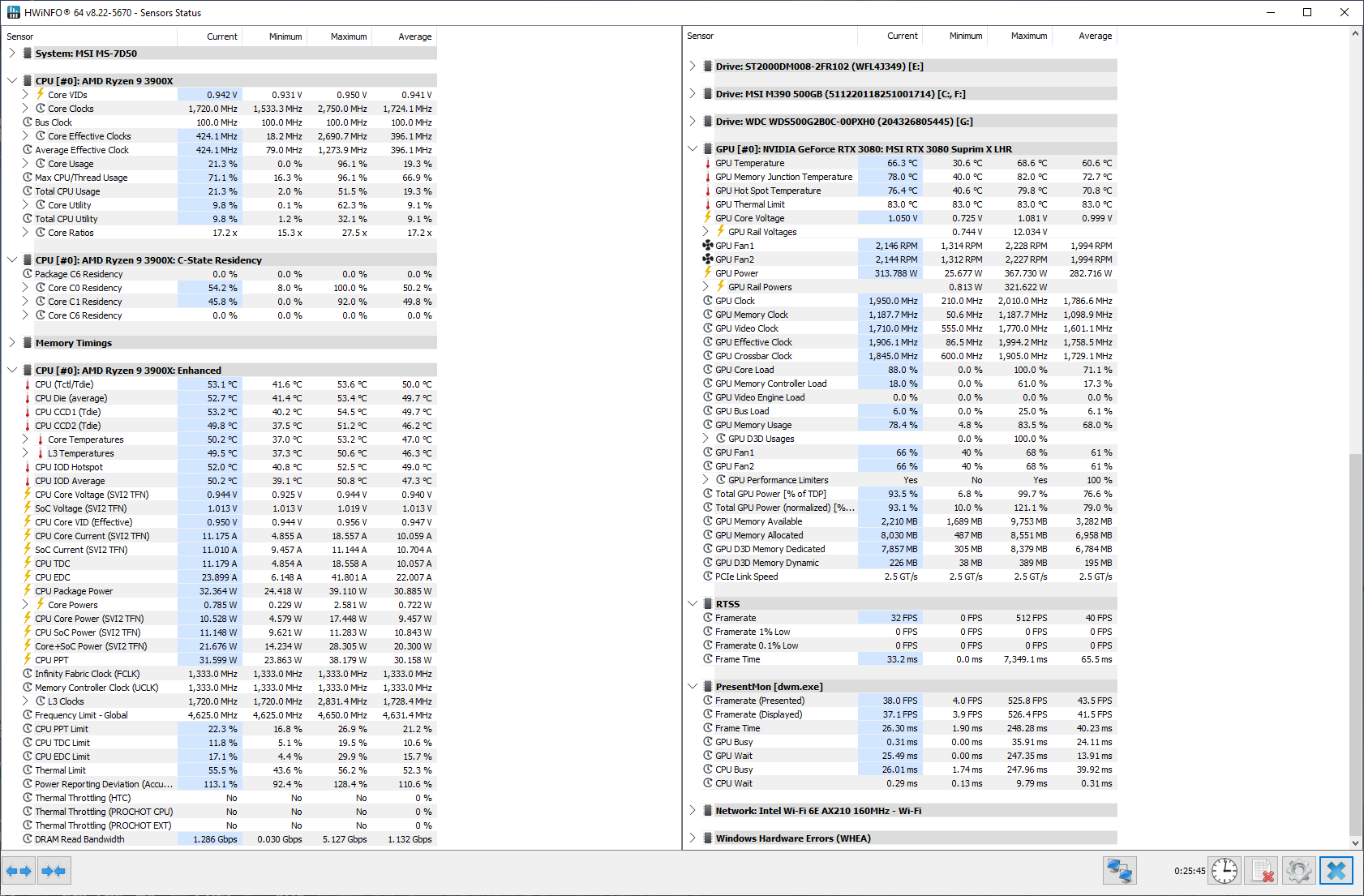Click the GPU Fan1 RPM fan icon
The height and width of the screenshot is (896, 1364).
(x=708, y=246)
